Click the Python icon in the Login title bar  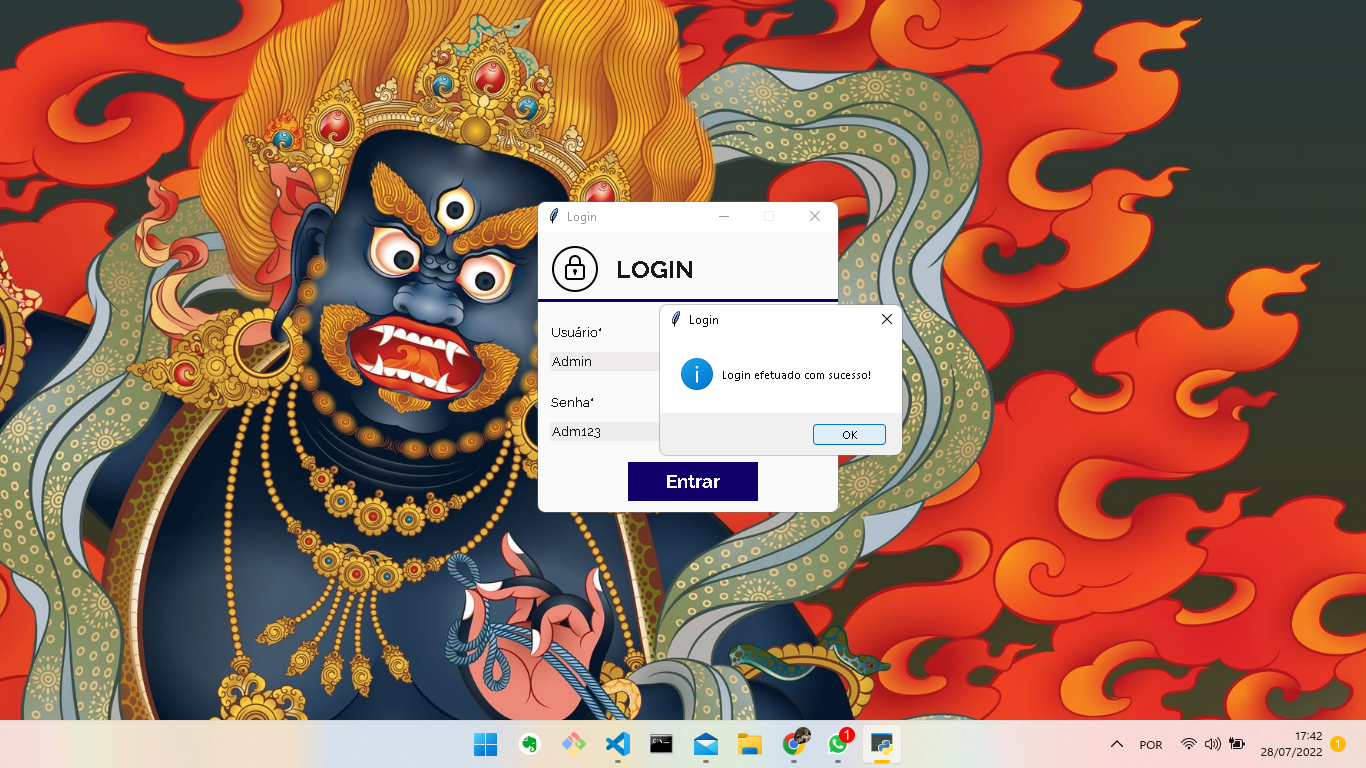pyautogui.click(x=553, y=216)
